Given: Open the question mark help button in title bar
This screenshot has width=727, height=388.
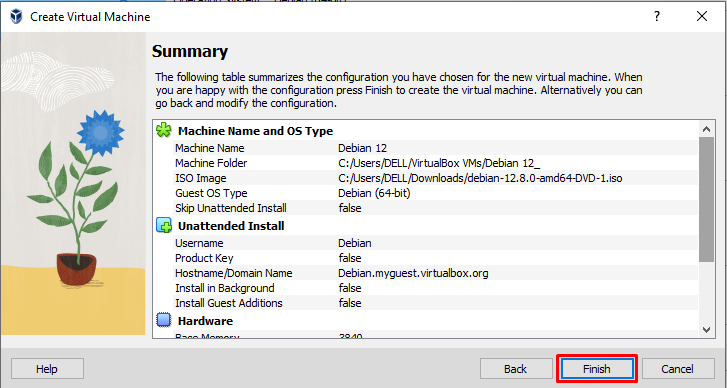Looking at the screenshot, I should pyautogui.click(x=657, y=16).
